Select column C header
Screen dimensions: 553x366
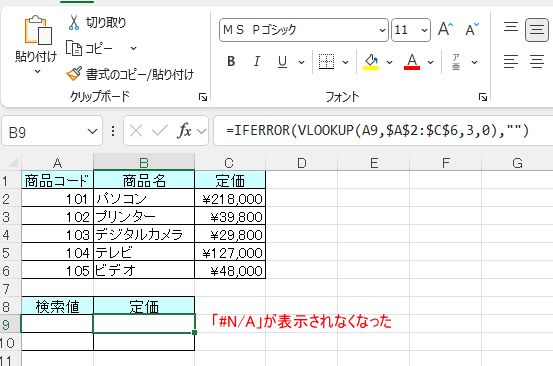coord(230,163)
